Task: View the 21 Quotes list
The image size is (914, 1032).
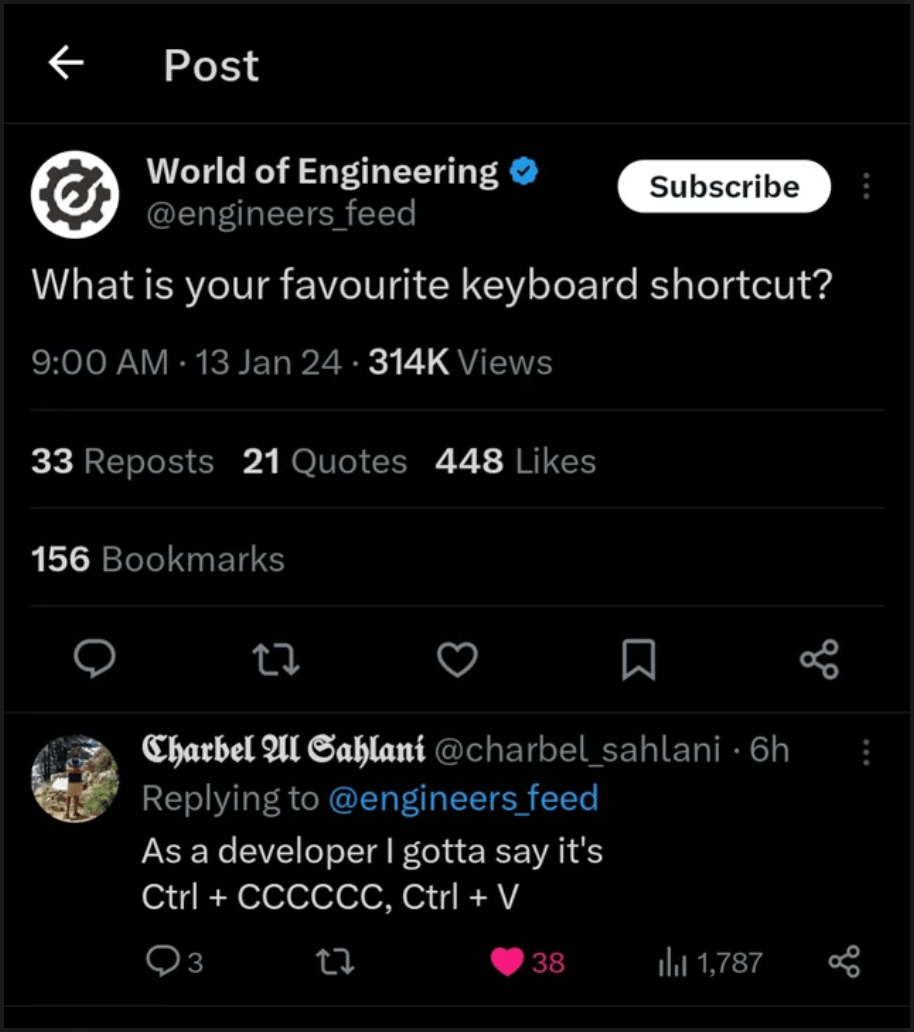Action: point(324,461)
